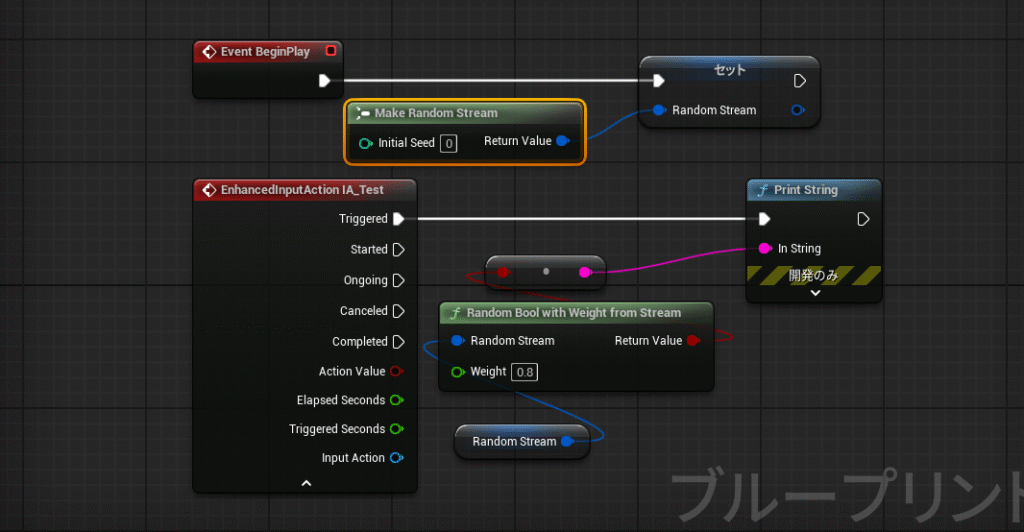Click the Random Stream variable getter output pin
1024x532 pixels.
click(x=568, y=441)
